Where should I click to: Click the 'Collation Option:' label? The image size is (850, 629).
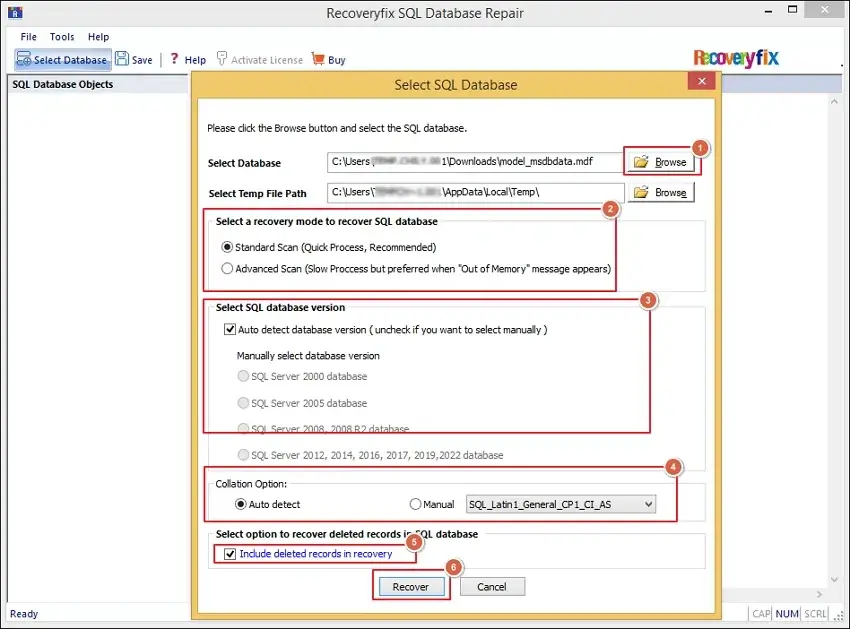click(251, 484)
